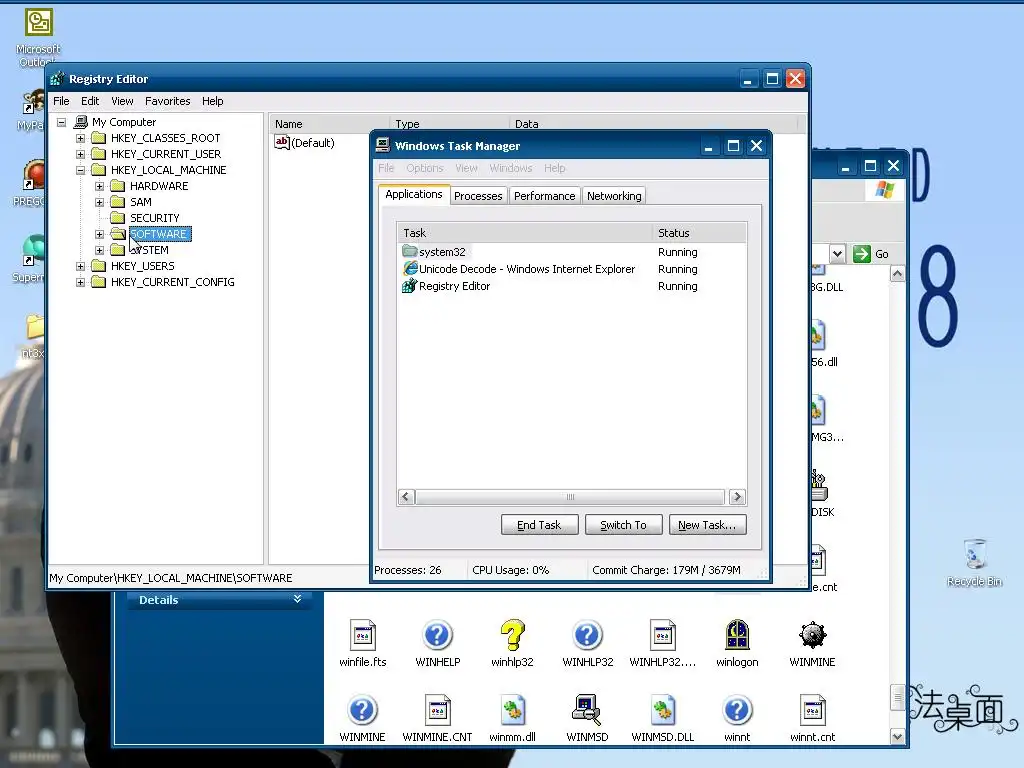Sort tasks by the Status column header

pyautogui.click(x=699, y=233)
